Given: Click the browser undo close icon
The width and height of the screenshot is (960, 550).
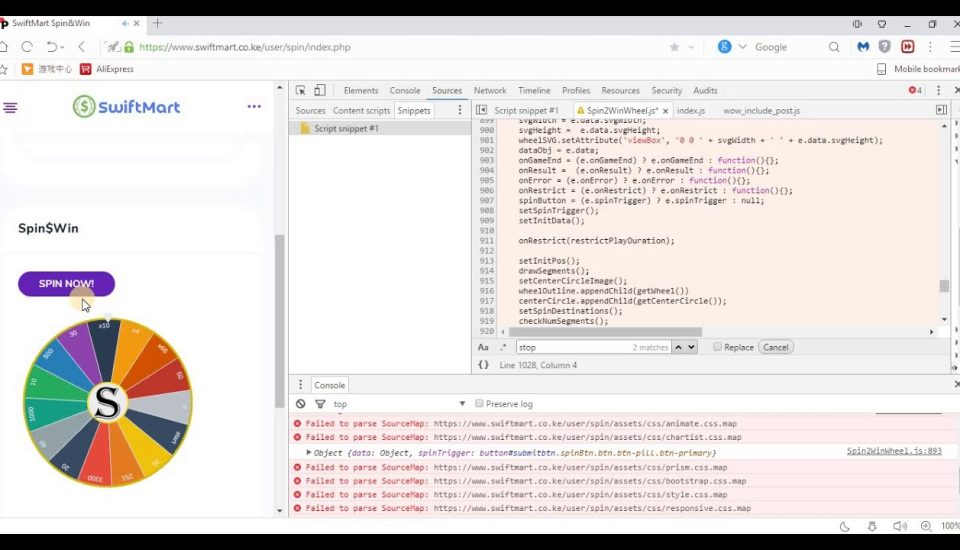Looking at the screenshot, I should (52, 47).
